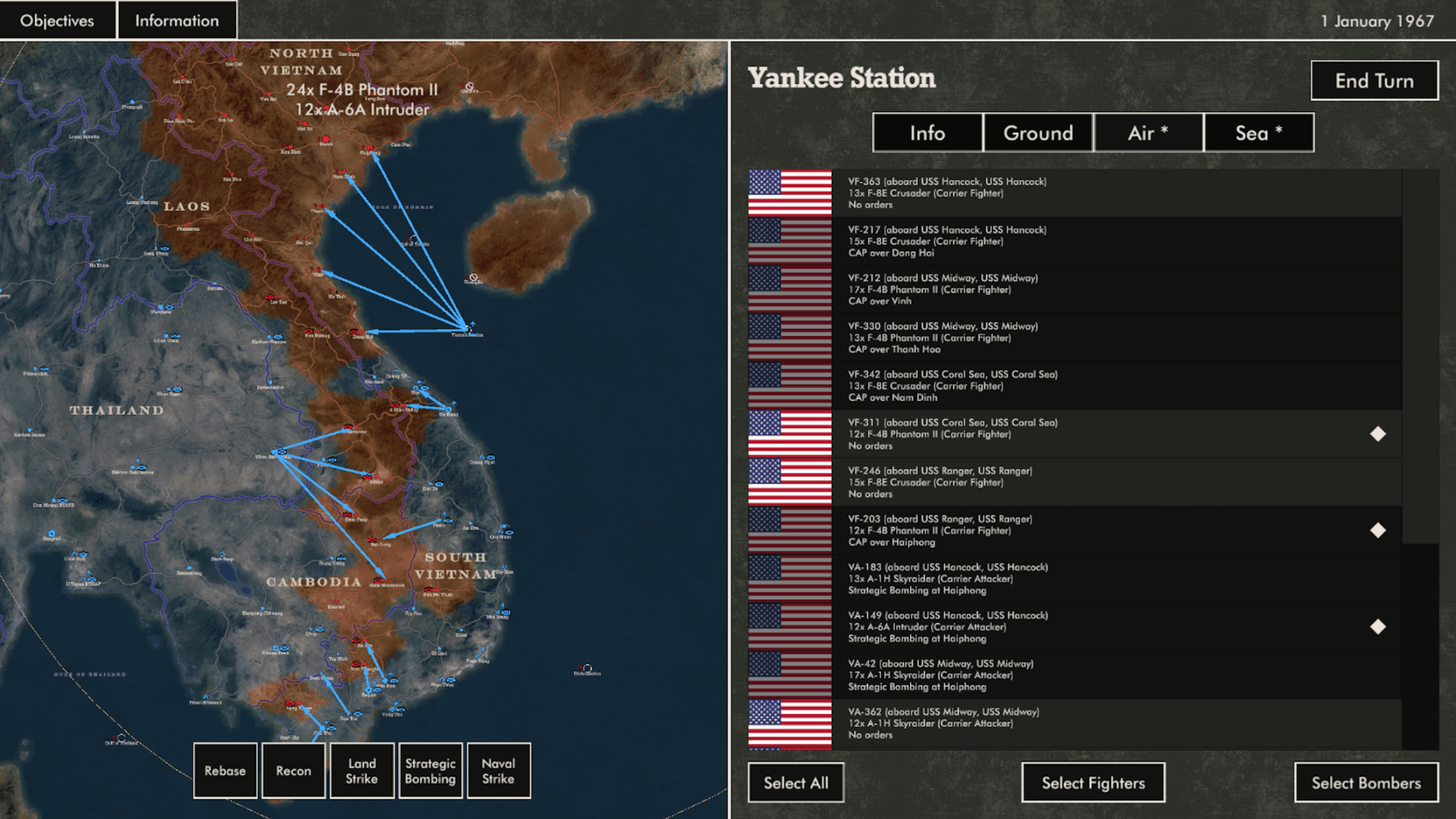
Task: Click the flag icon for VA-362 squadron
Action: click(789, 723)
